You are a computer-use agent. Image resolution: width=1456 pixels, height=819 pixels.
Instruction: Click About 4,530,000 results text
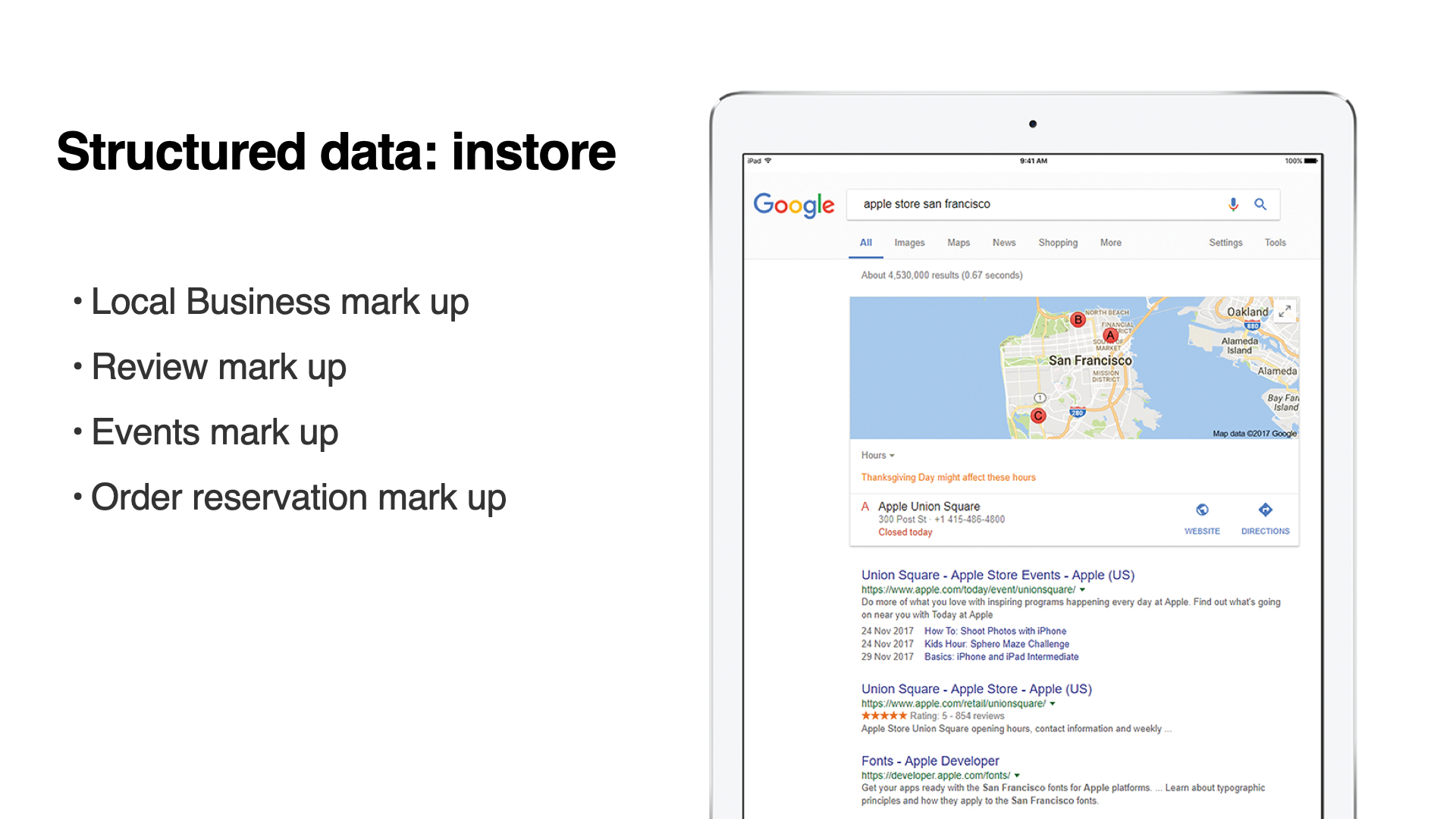pos(942,275)
